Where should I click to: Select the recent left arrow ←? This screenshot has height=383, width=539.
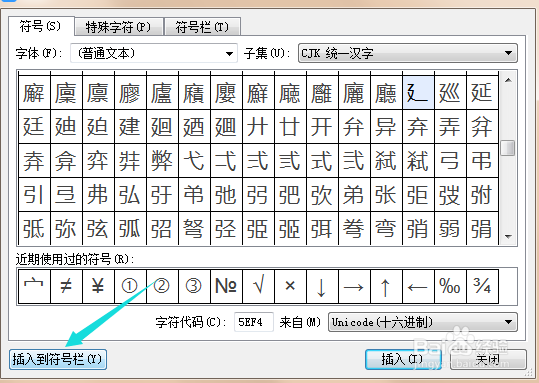click(x=418, y=286)
